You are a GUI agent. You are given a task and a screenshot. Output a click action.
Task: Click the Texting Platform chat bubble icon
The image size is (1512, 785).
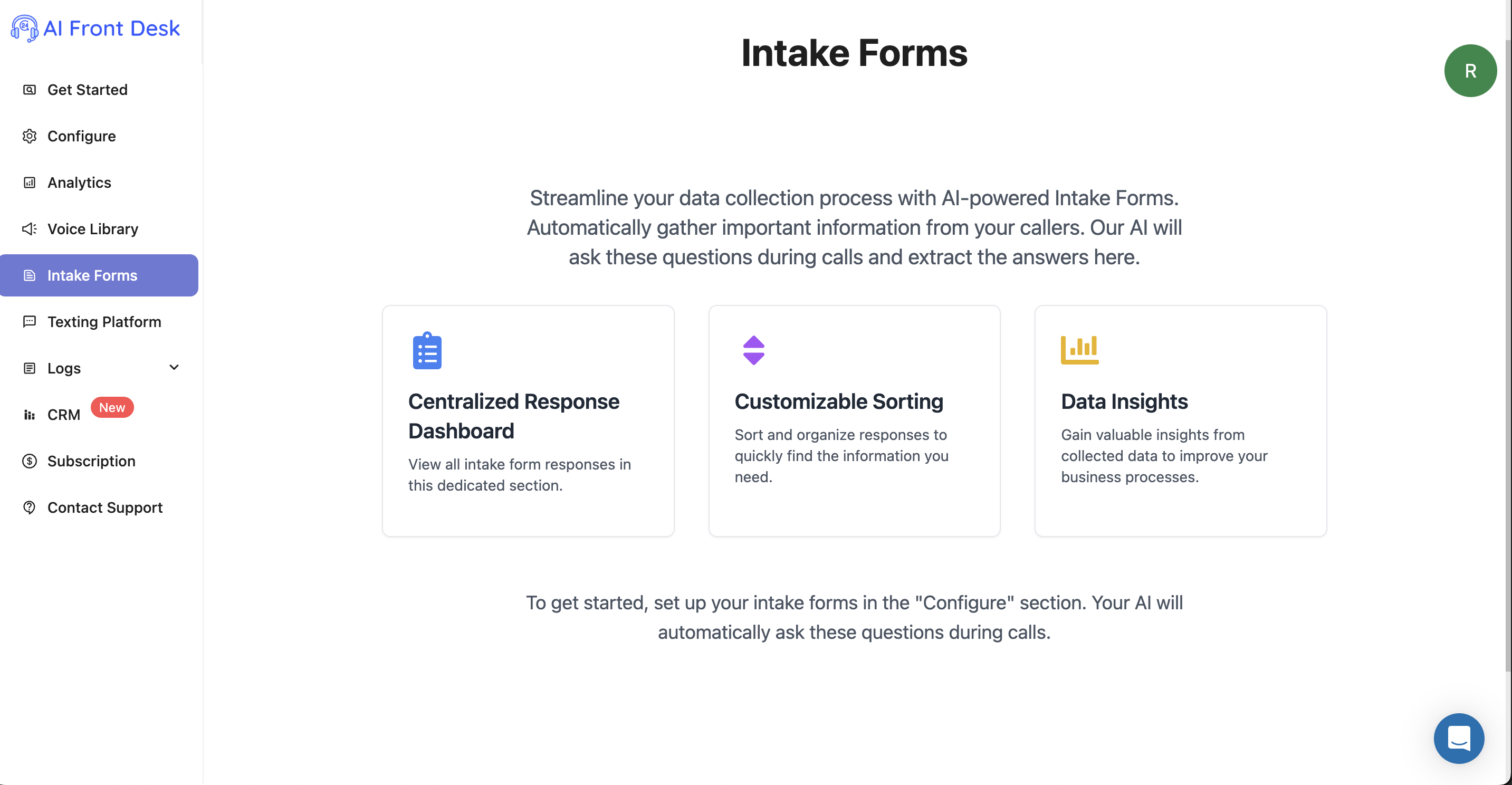[x=30, y=322]
